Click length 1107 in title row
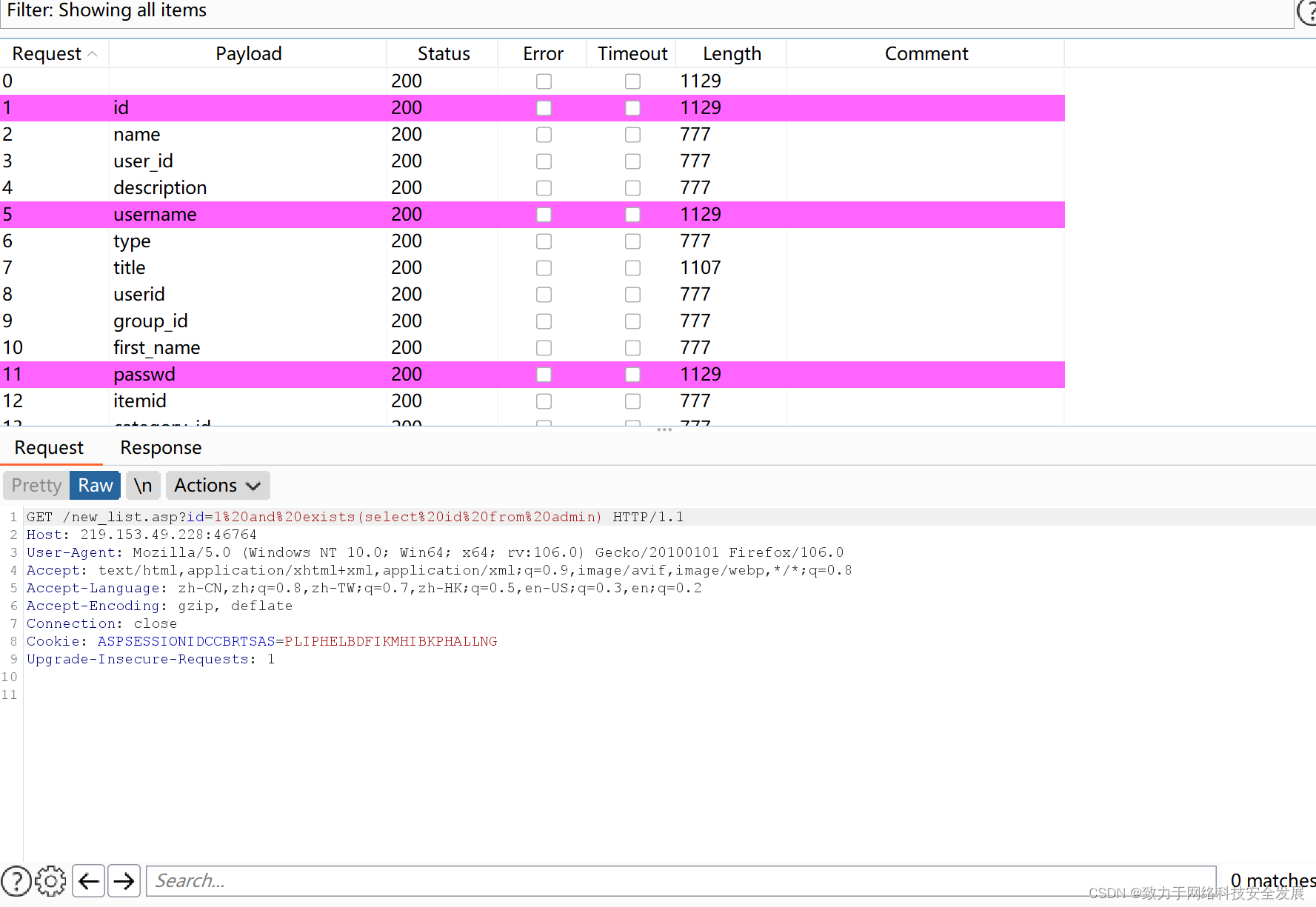The height and width of the screenshot is (907, 1316). pyautogui.click(x=701, y=268)
